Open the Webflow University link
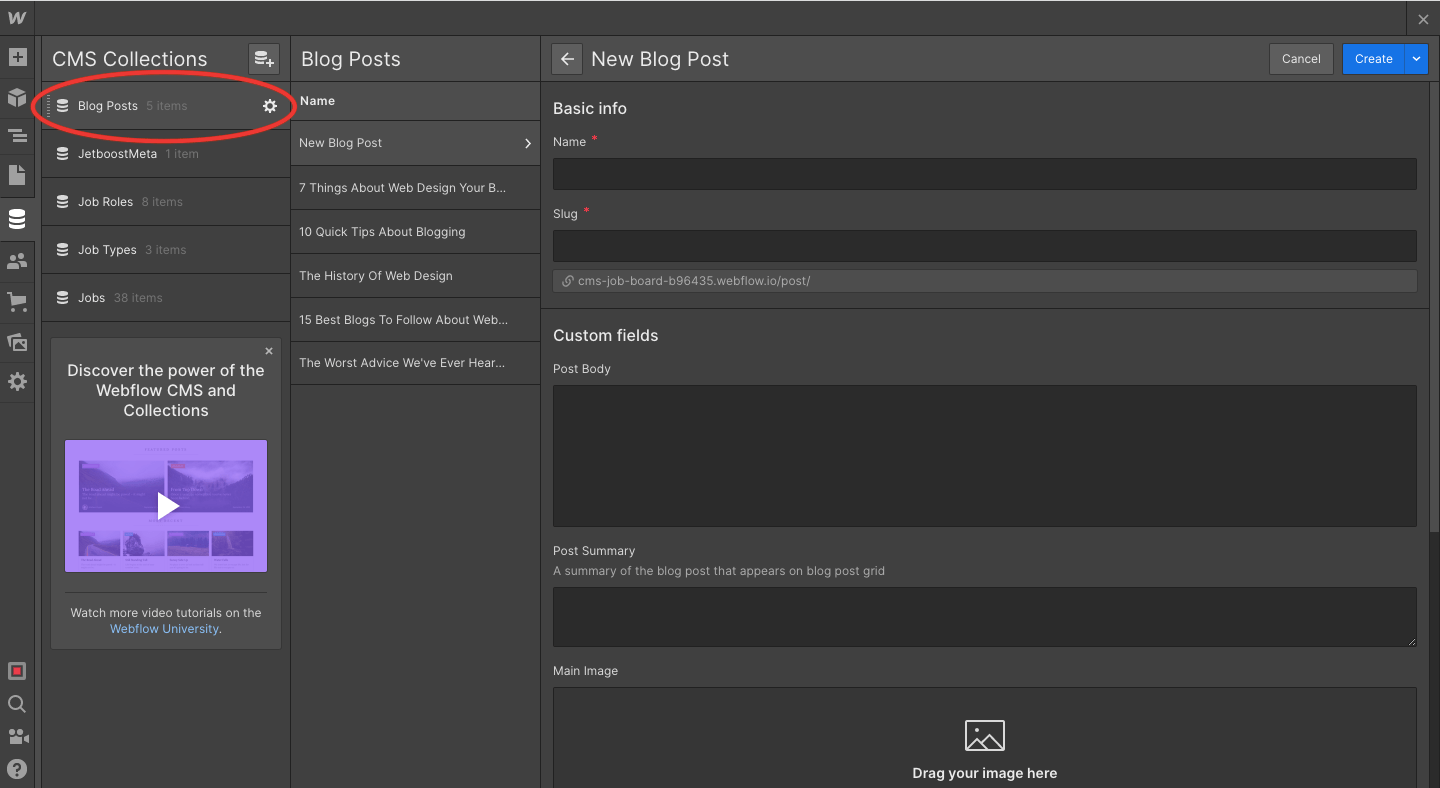This screenshot has width=1440, height=788. (164, 629)
